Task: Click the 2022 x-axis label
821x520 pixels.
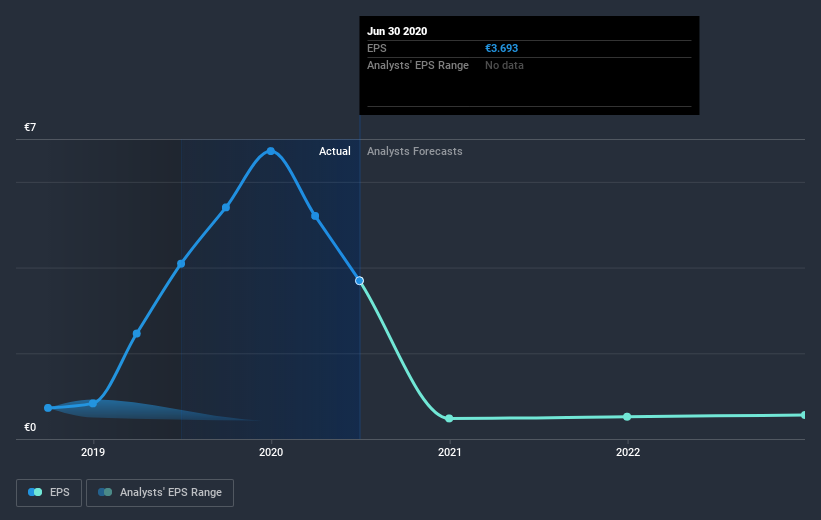Action: [x=628, y=452]
